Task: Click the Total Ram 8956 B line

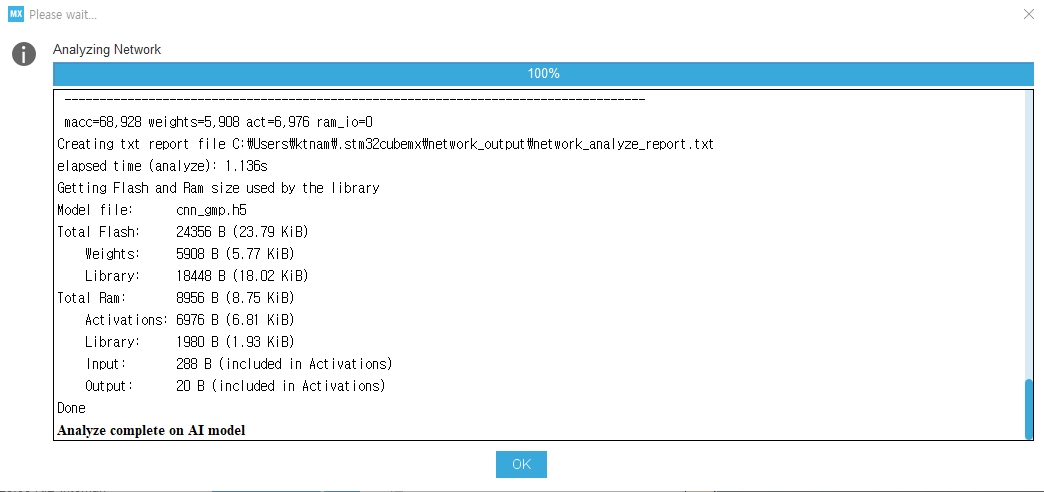Action: (x=176, y=298)
